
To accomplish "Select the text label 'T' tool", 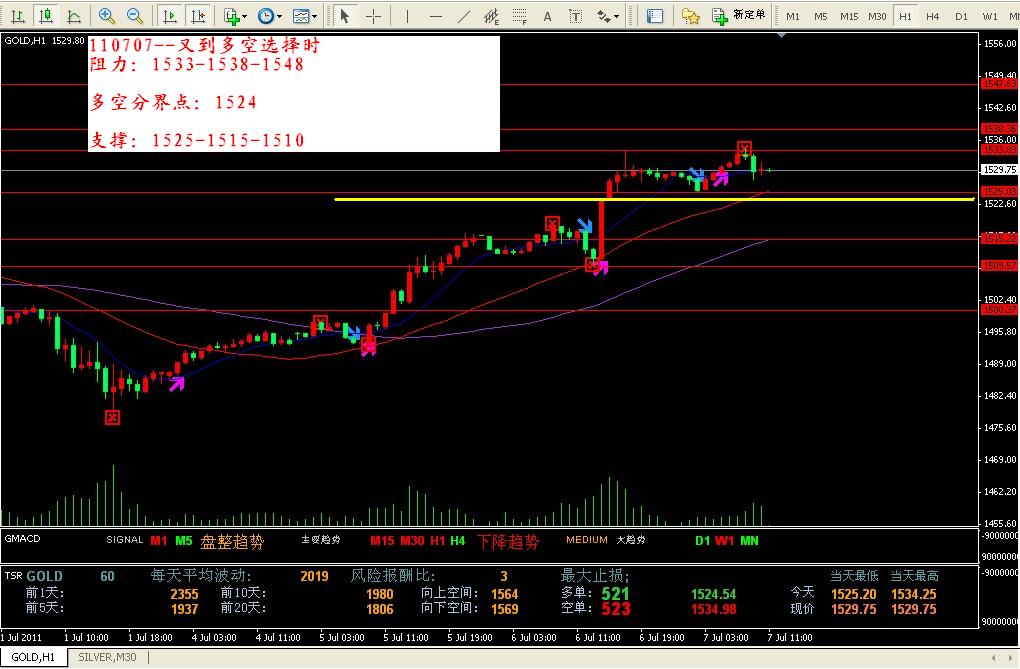I will click(576, 16).
